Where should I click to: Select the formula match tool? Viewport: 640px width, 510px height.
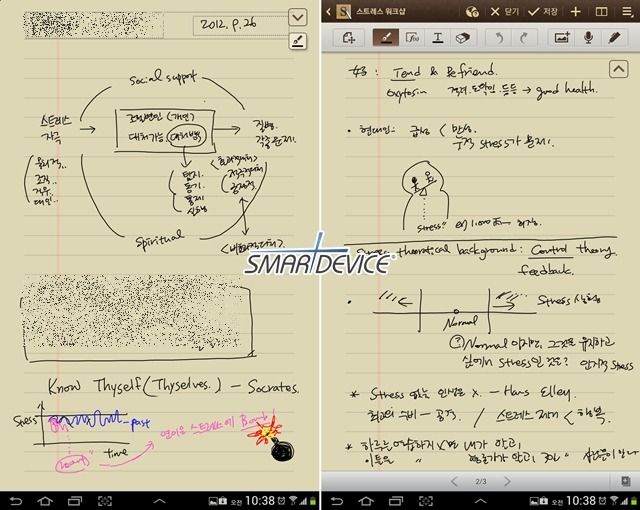pyautogui.click(x=412, y=38)
